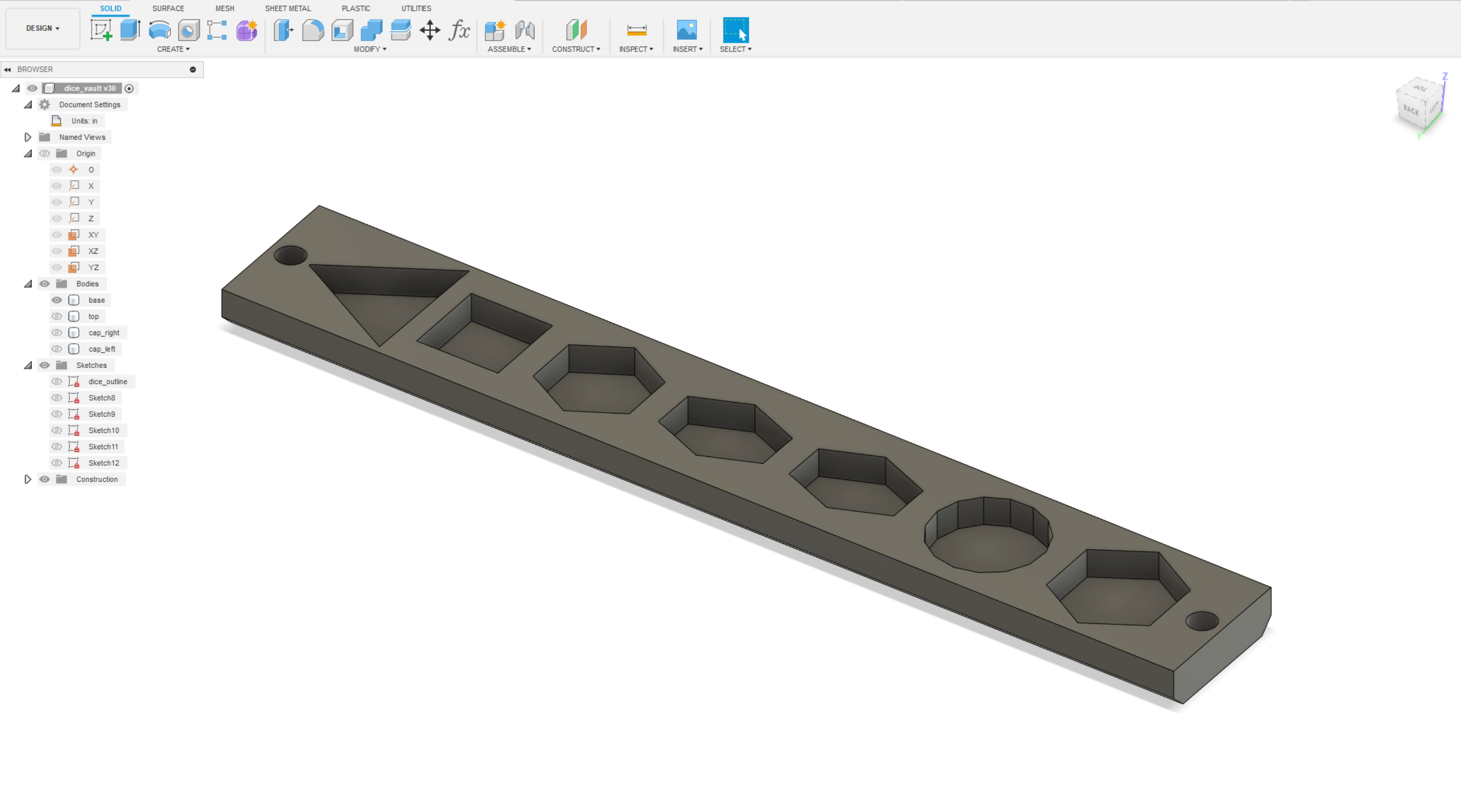Switch to the SURFACE tab
Image resolution: width=1461 pixels, height=812 pixels.
pyautogui.click(x=168, y=8)
